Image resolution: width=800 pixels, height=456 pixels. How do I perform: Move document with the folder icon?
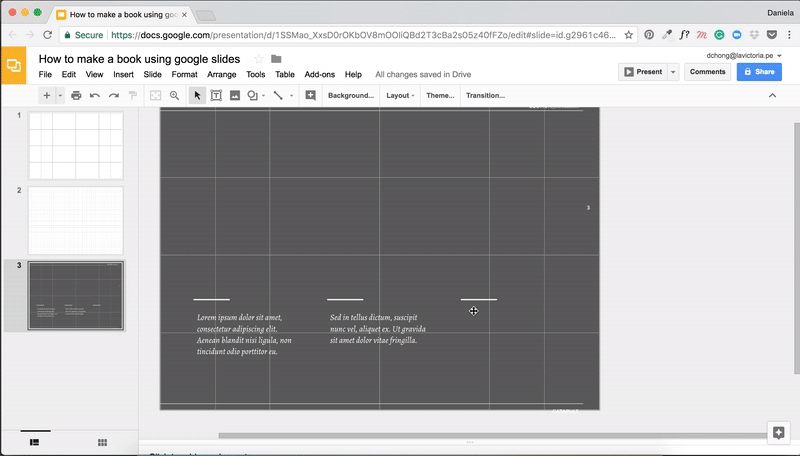(x=276, y=59)
